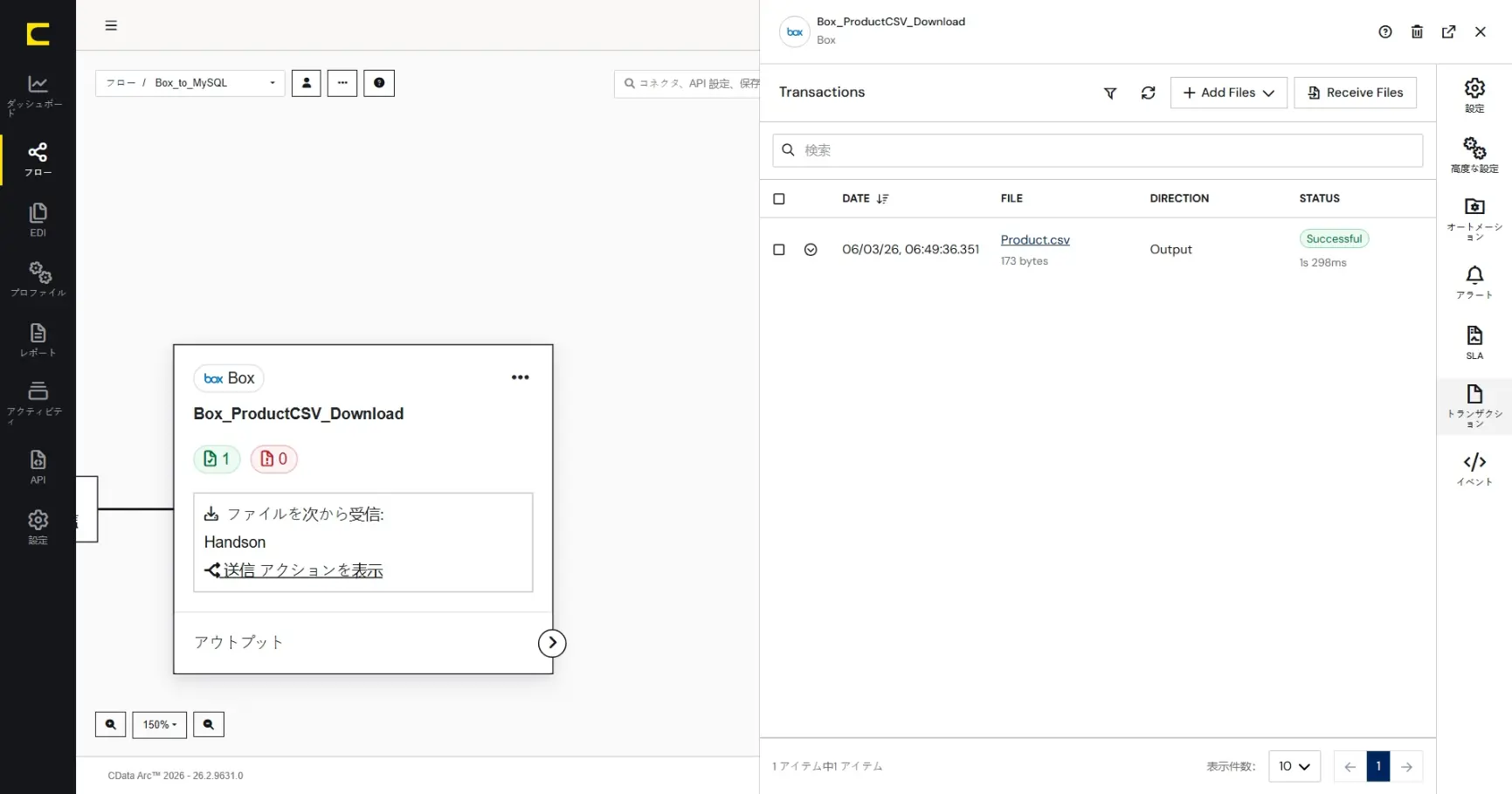The image size is (1512, 794).
Task: Close the Box_ProductCSV_Download panel
Action: point(1481,31)
